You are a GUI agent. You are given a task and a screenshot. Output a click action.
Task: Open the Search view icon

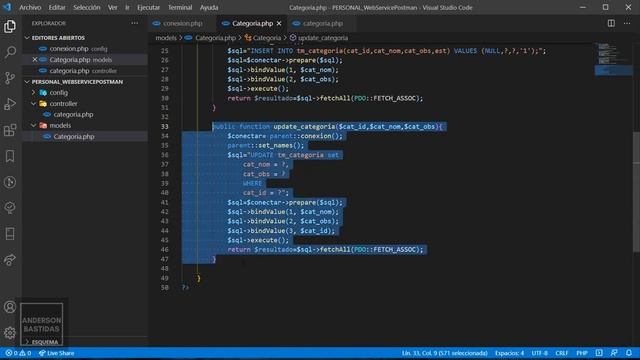click(x=10, y=52)
